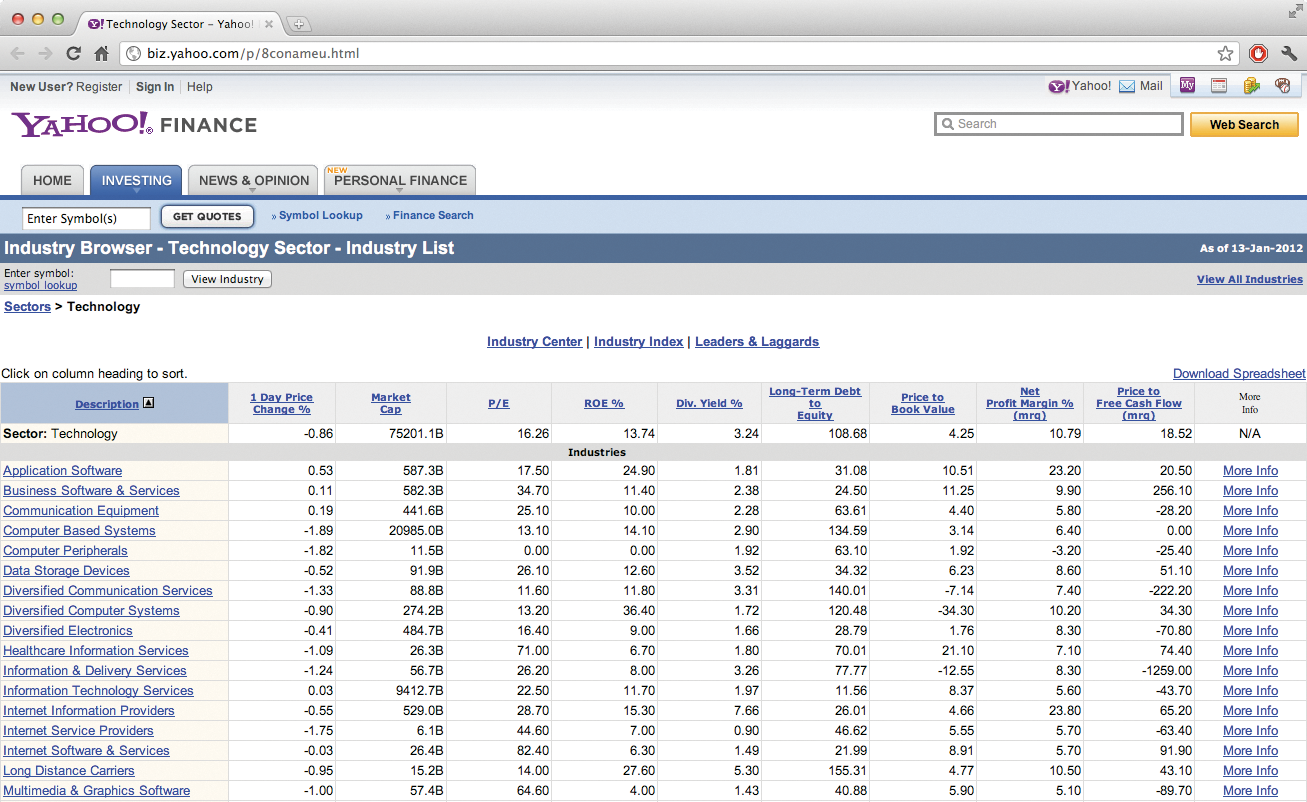
Task: Expand the INVESTING tab menu
Action: coord(136,181)
